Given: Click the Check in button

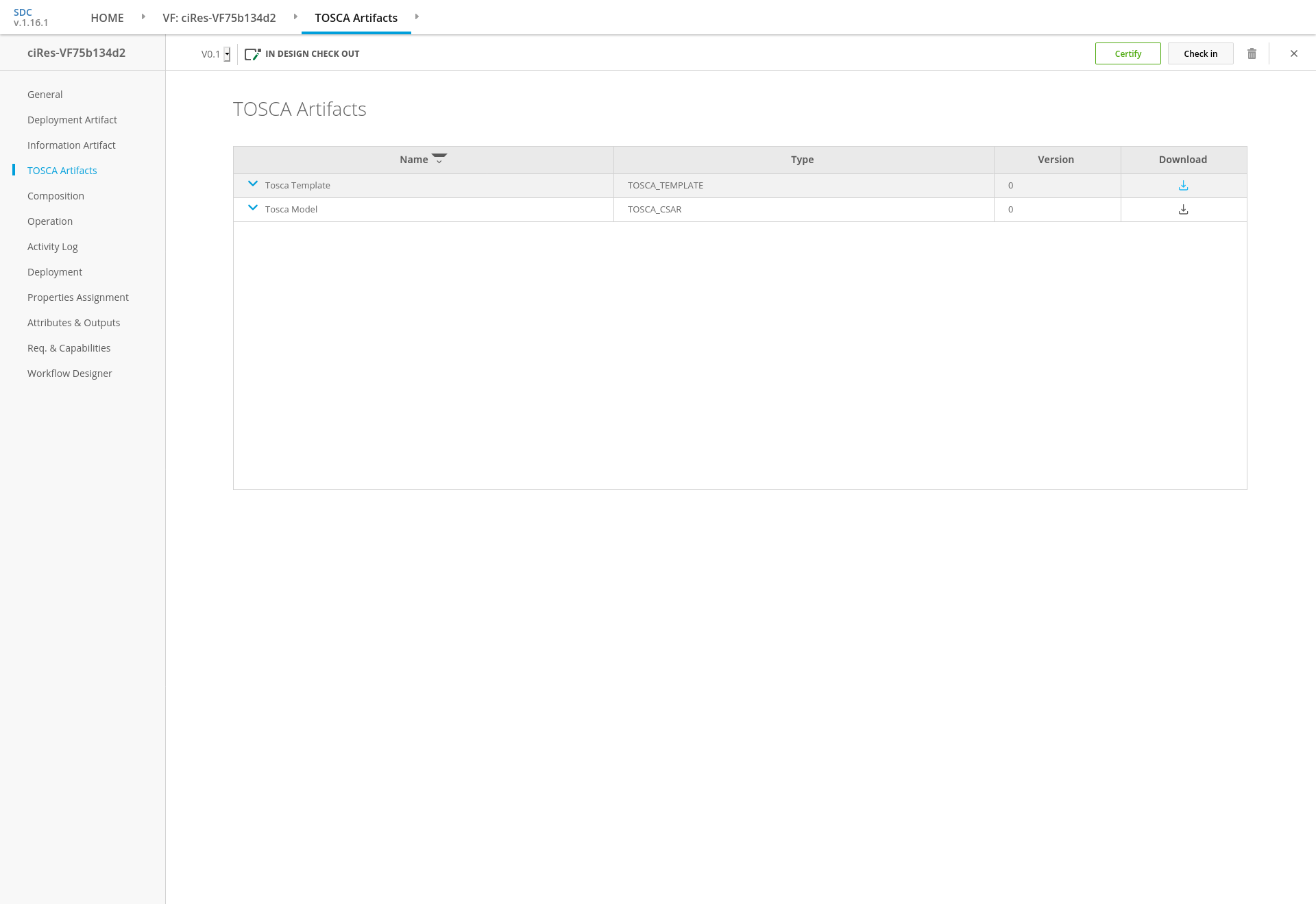Looking at the screenshot, I should [x=1200, y=53].
